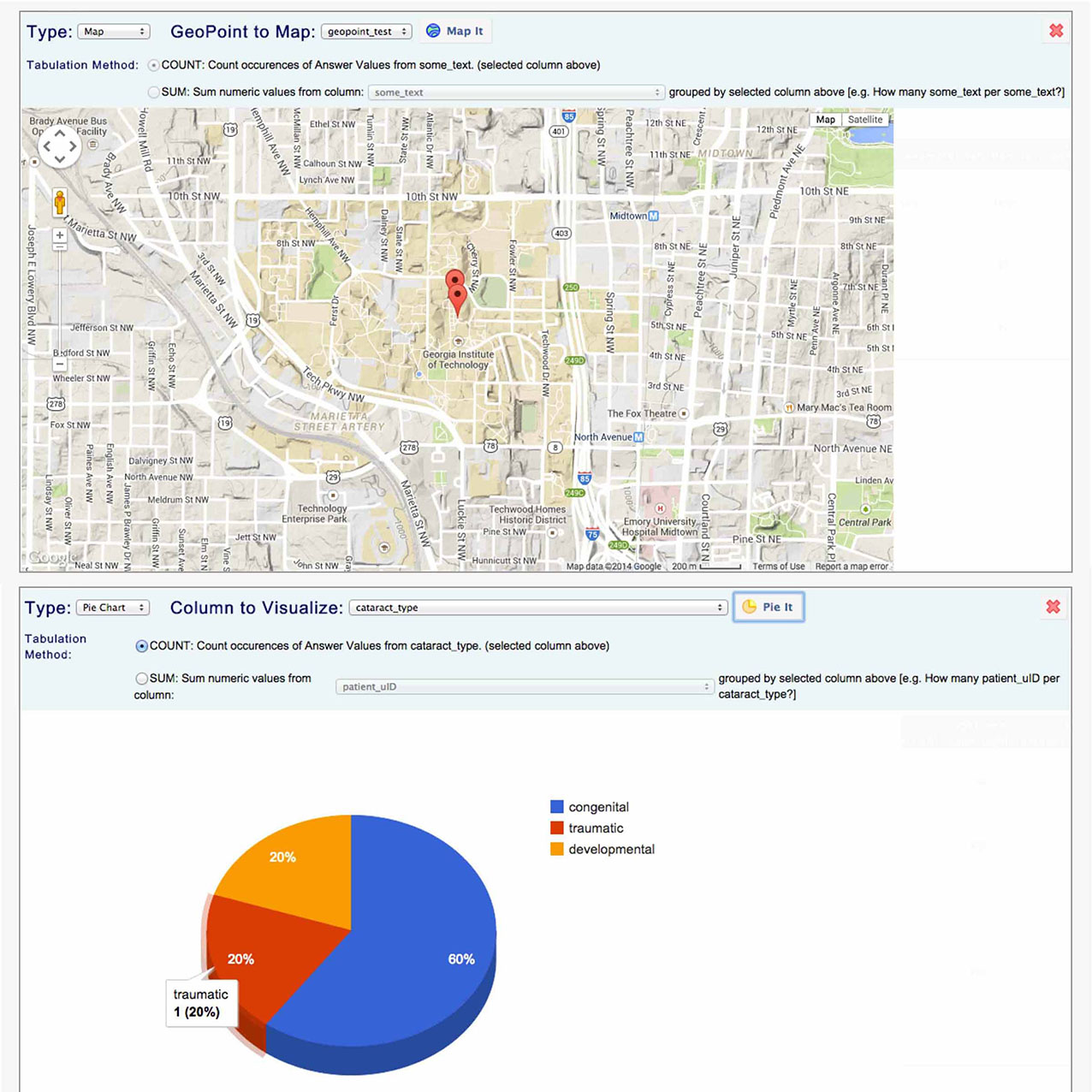
Task: Click Report a map error link
Action: 852,567
